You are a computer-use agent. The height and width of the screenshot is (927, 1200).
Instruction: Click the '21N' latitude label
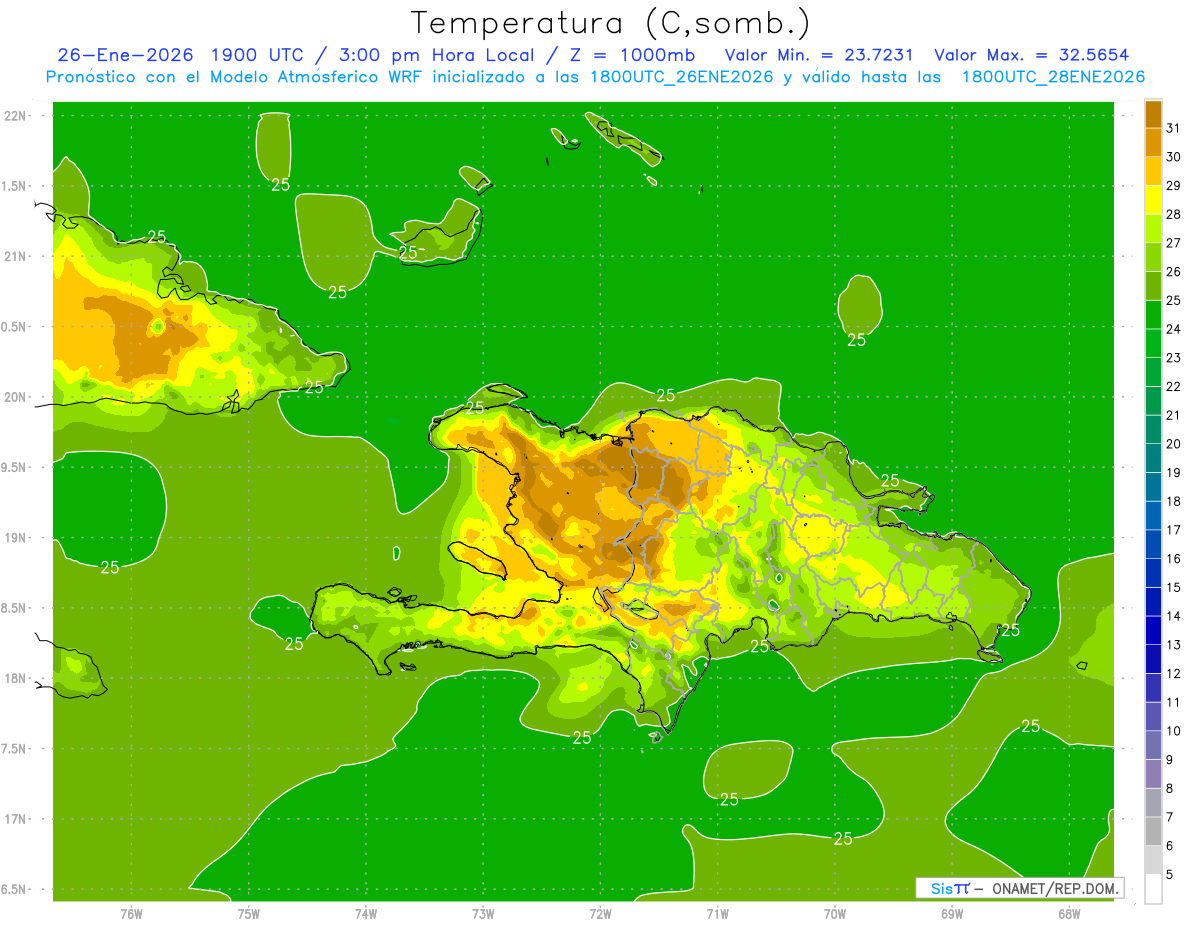[x=16, y=256]
